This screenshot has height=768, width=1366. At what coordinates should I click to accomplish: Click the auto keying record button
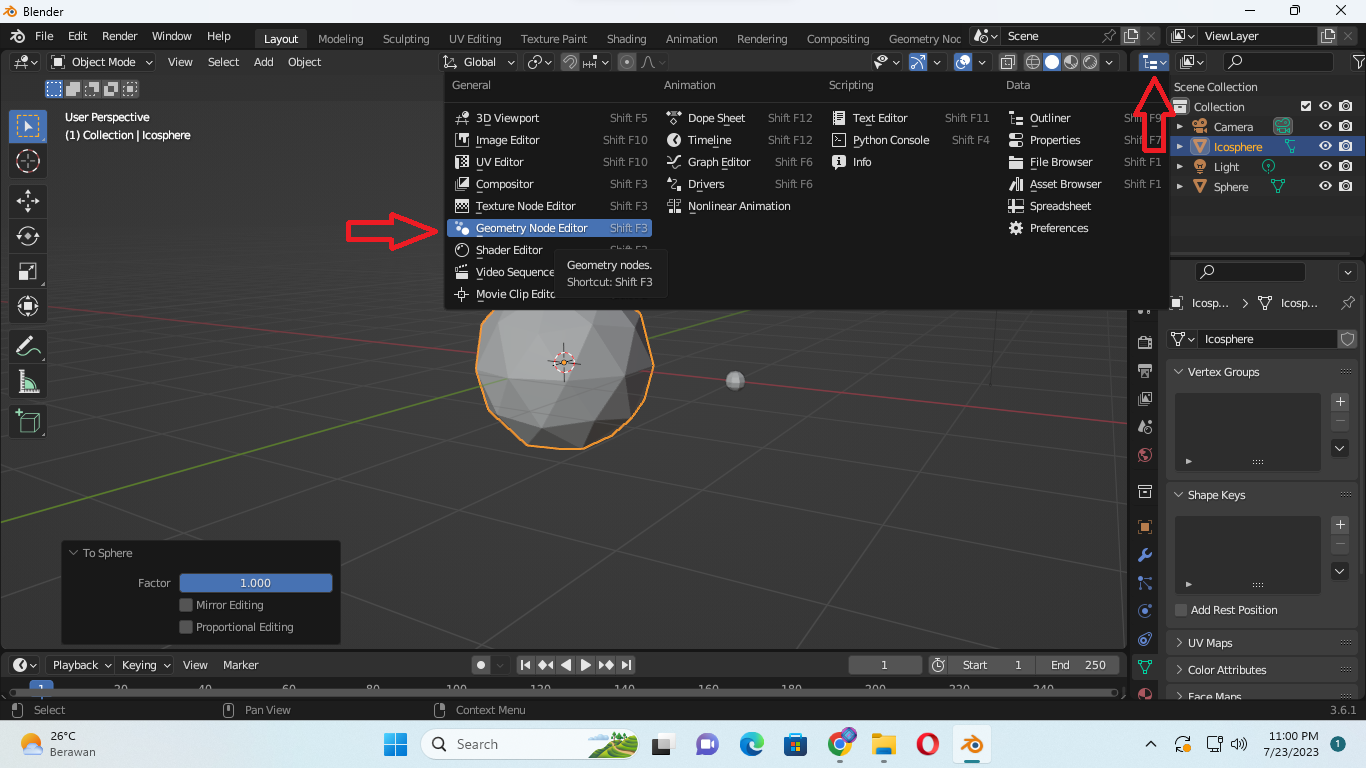click(x=481, y=665)
